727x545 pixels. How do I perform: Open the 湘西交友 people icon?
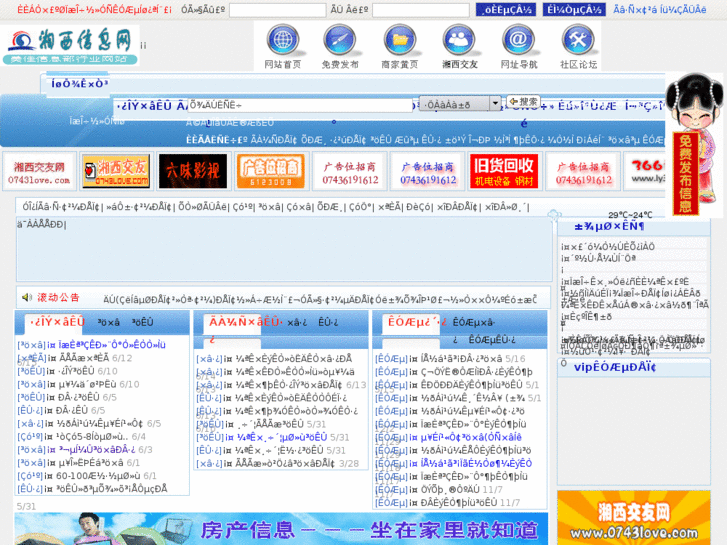pyautogui.click(x=459, y=40)
